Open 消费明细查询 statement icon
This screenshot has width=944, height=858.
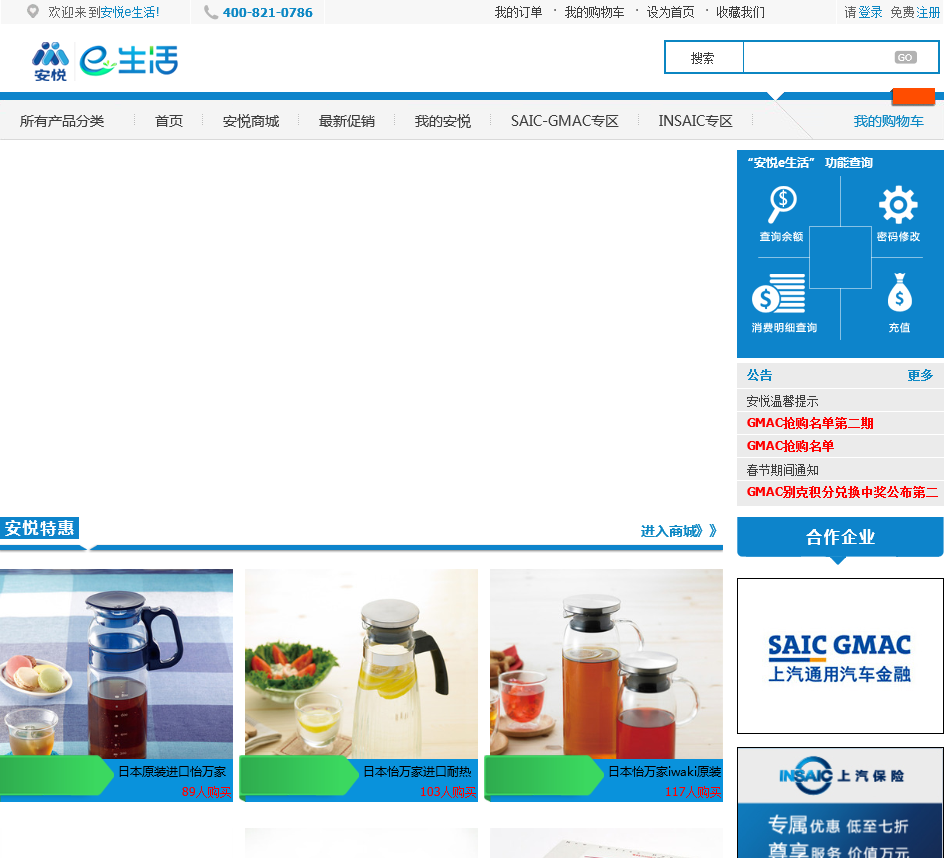(x=784, y=303)
